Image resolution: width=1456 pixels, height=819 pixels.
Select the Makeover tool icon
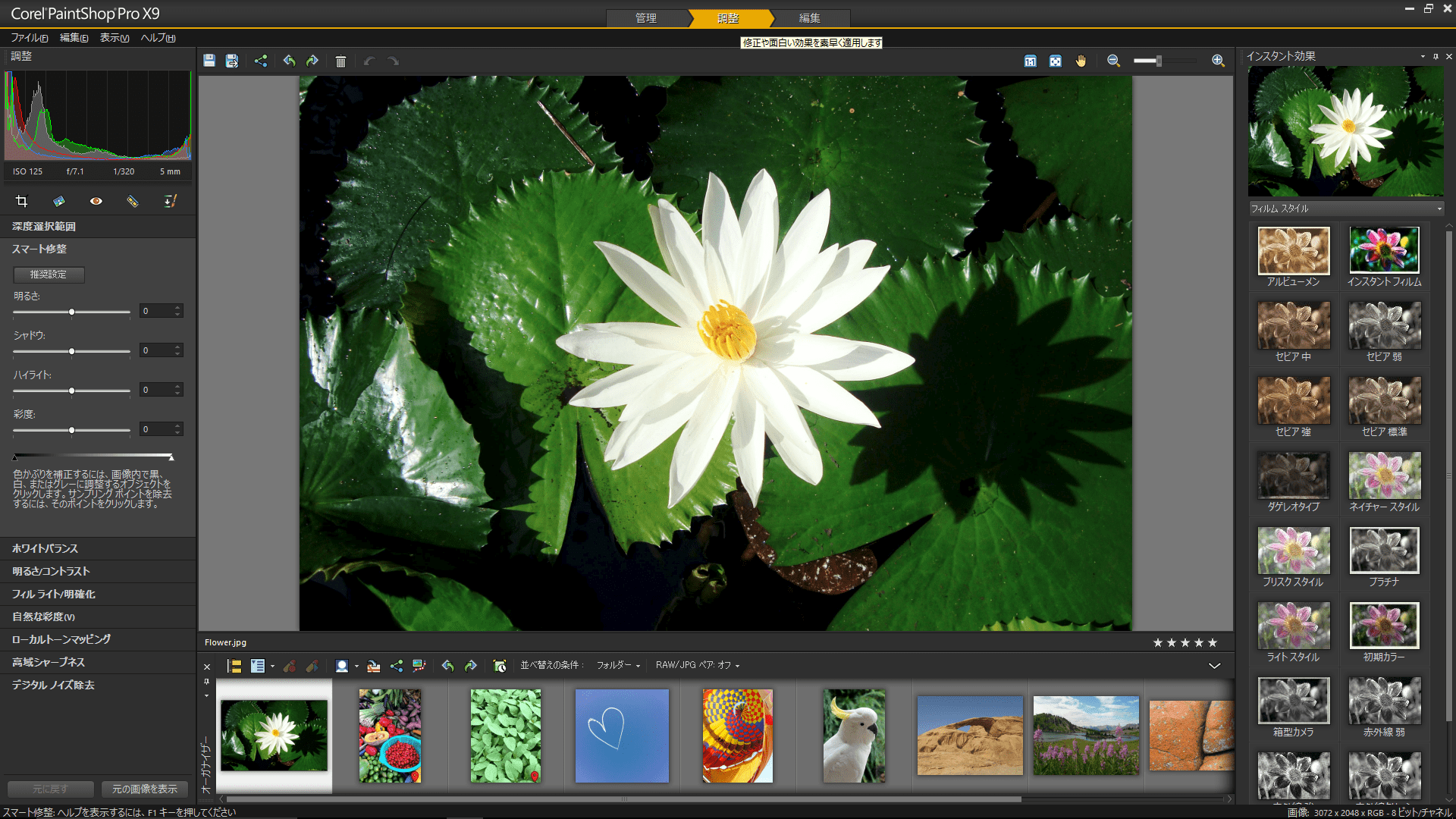[133, 201]
